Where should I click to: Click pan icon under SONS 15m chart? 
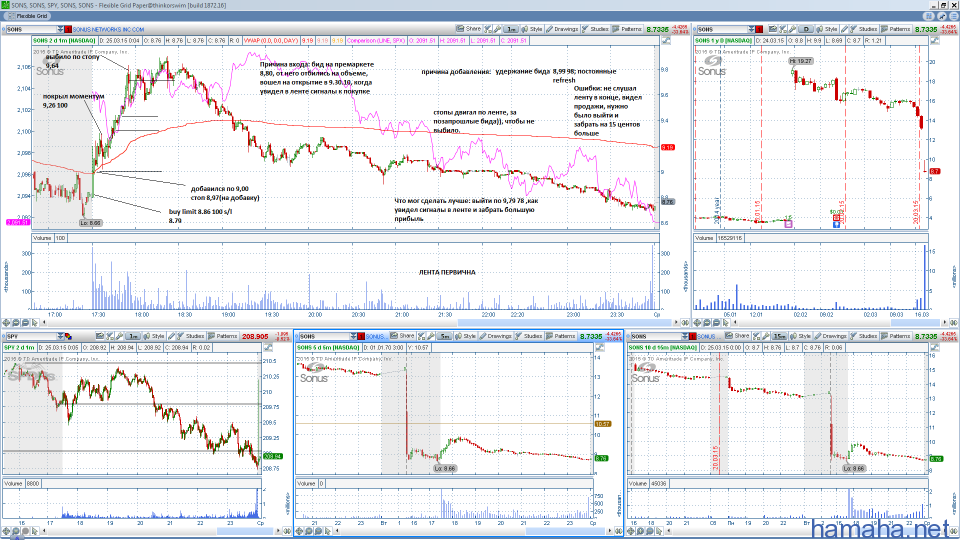(631, 531)
